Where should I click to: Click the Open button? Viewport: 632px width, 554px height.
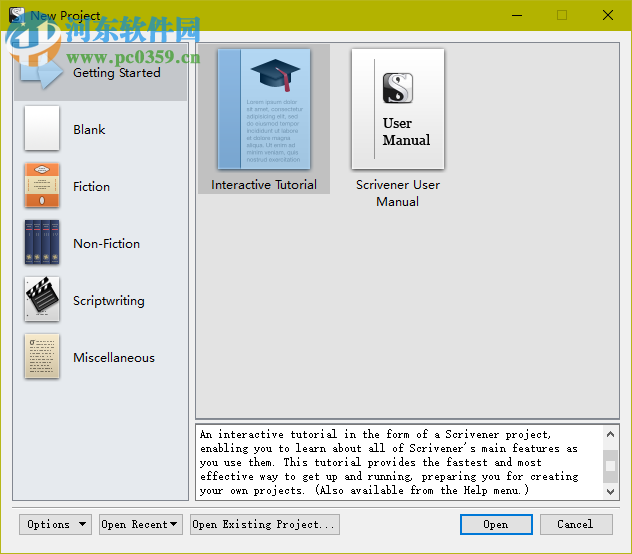tap(496, 524)
